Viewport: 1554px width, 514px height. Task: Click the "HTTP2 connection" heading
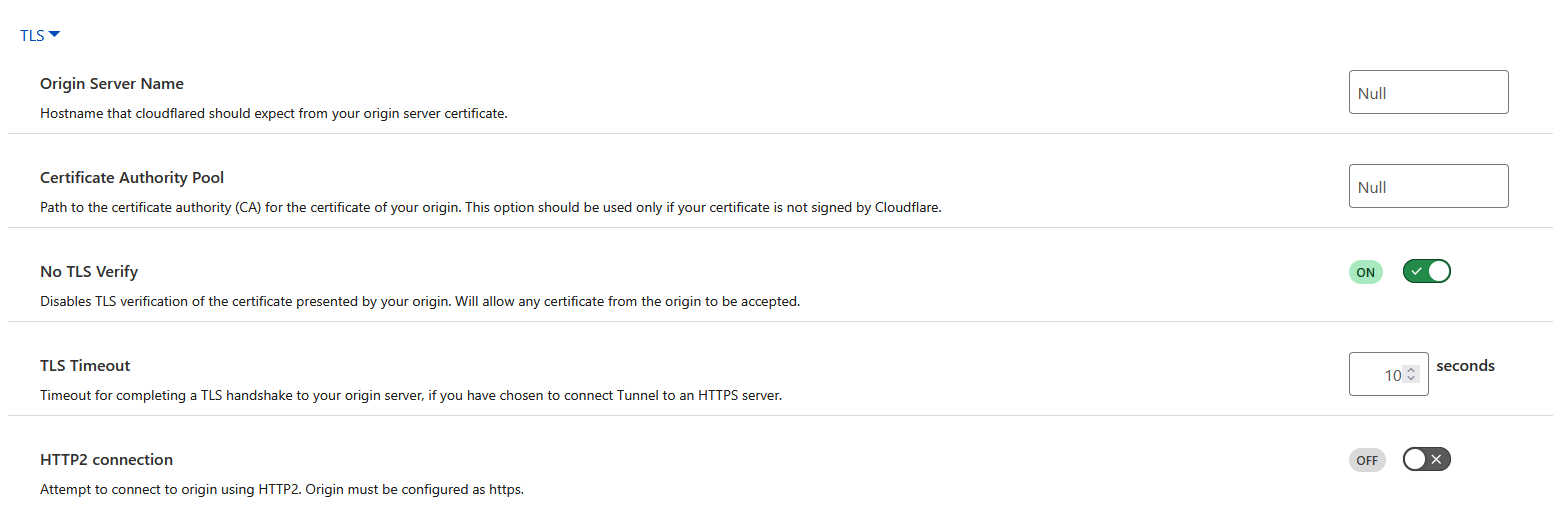(106, 460)
